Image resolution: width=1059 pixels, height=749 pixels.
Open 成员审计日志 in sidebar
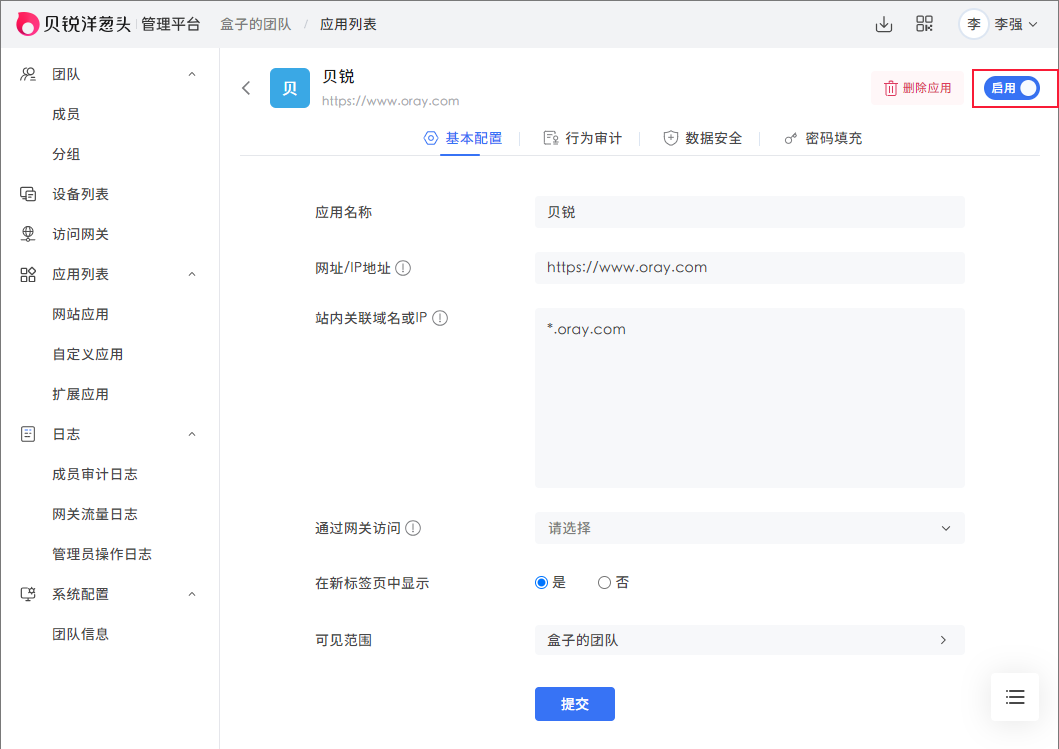pos(95,474)
